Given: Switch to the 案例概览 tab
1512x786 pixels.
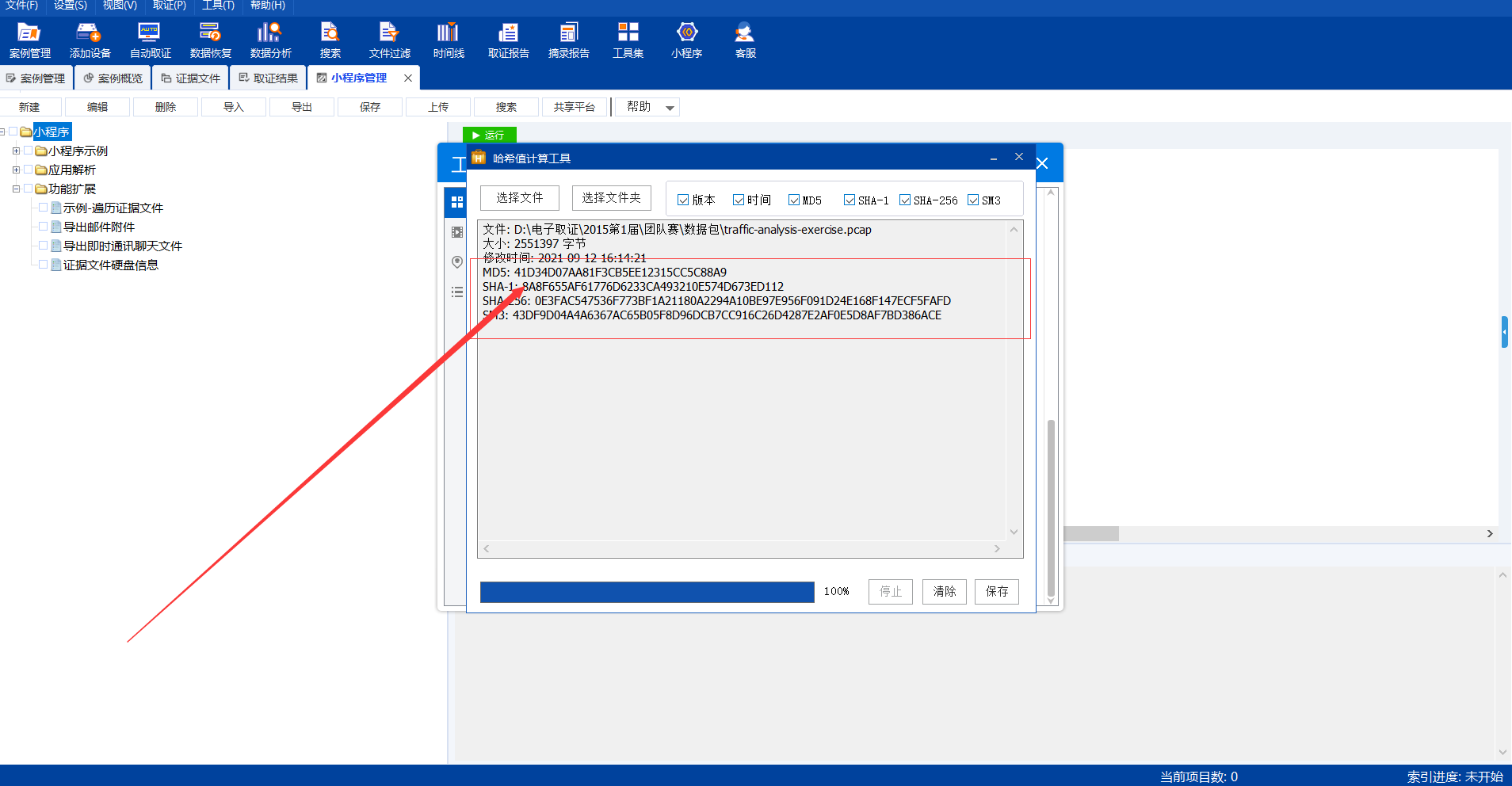Looking at the screenshot, I should (113, 78).
